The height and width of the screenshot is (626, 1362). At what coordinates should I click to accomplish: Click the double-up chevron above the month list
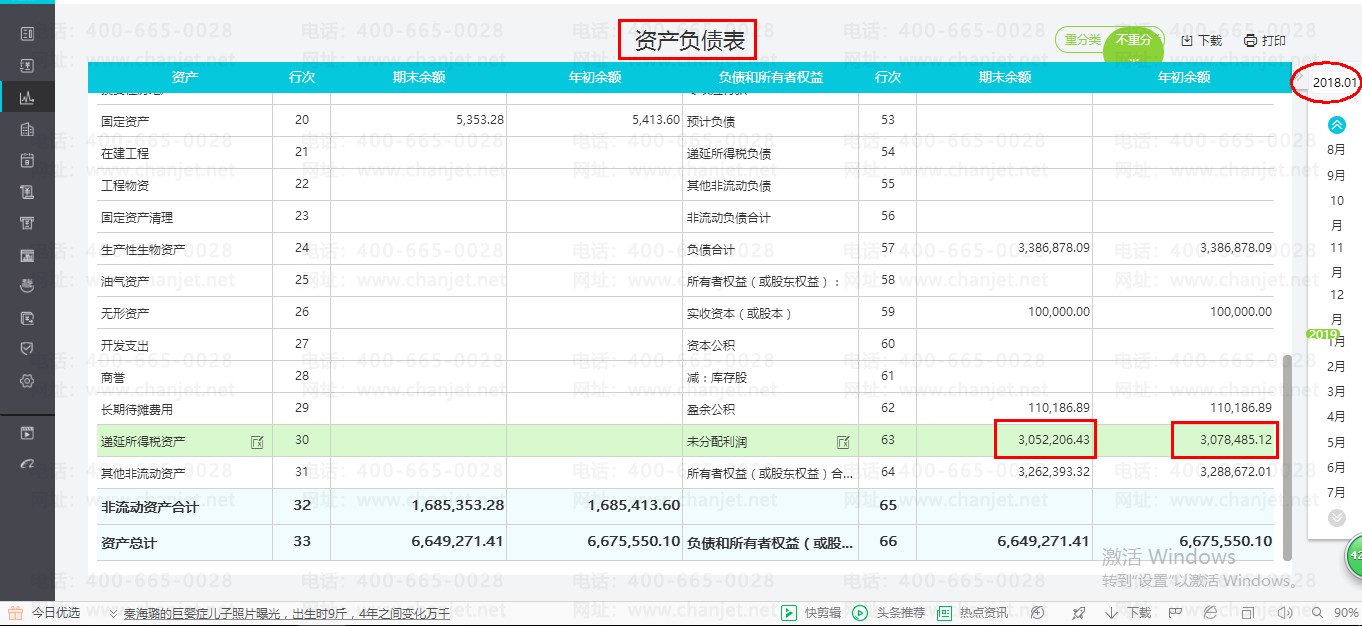point(1334,124)
